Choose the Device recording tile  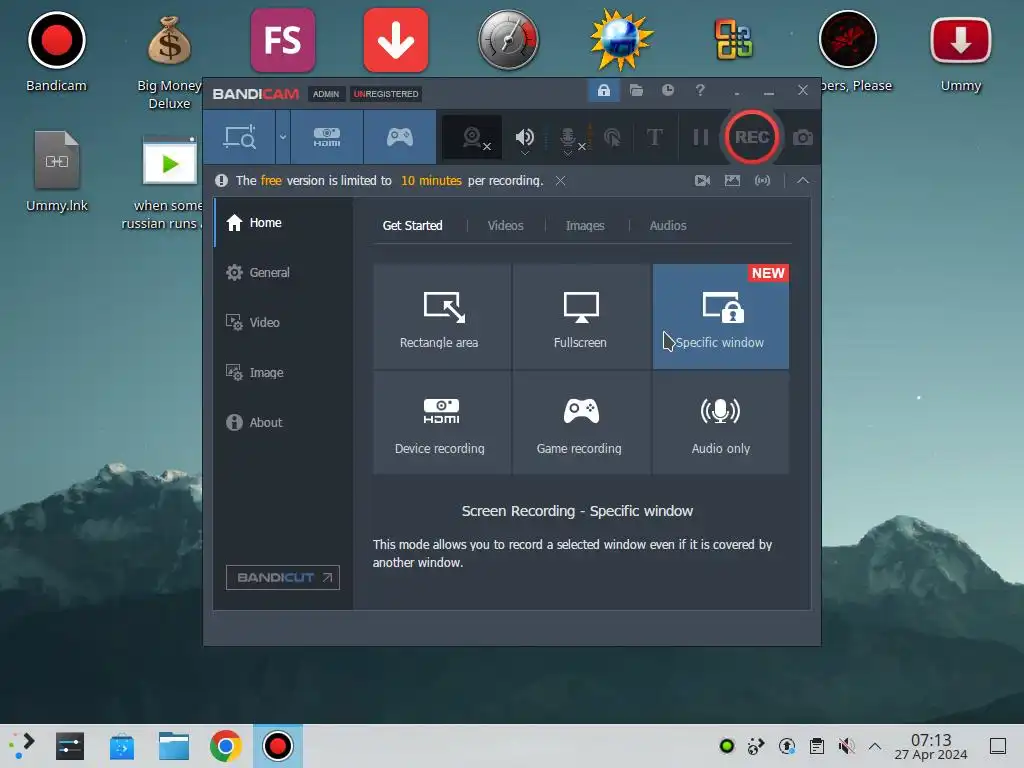[x=442, y=423]
